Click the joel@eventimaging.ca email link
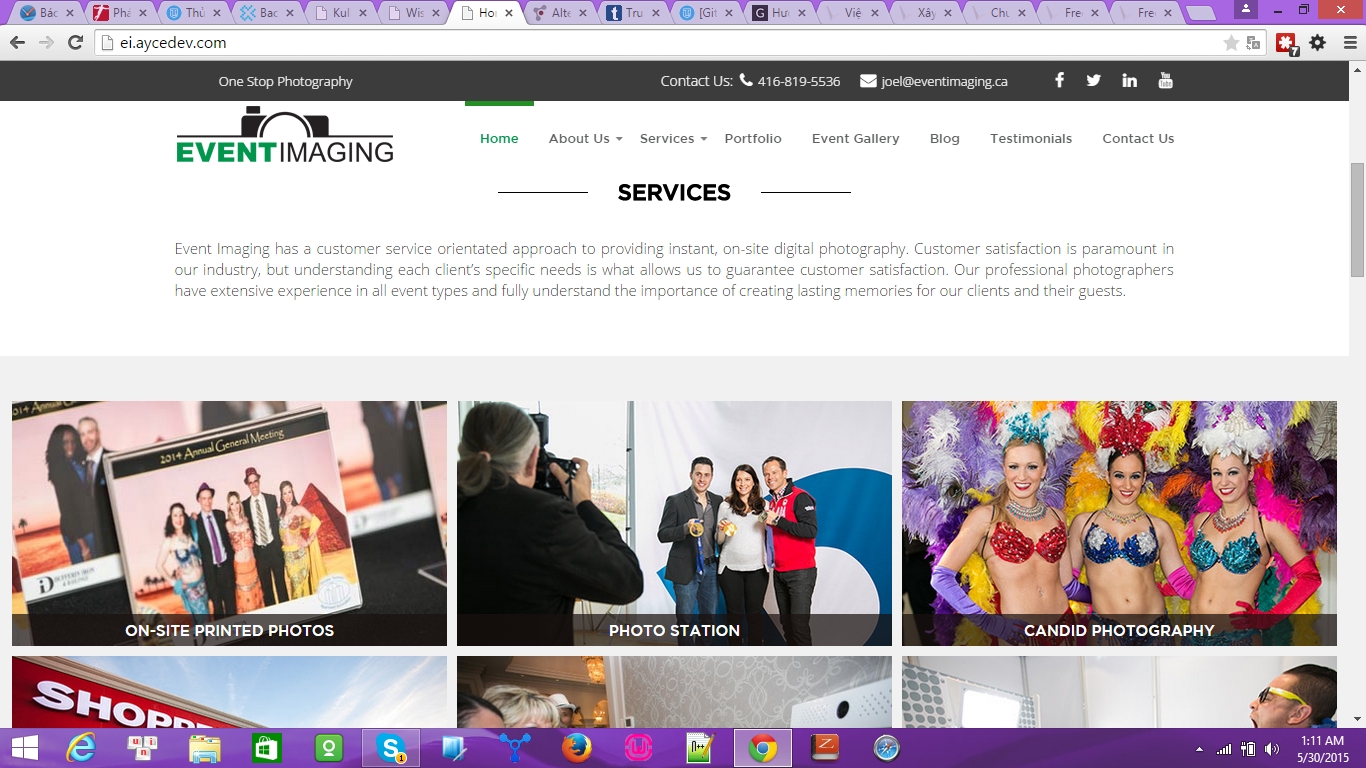The height and width of the screenshot is (768, 1366). click(x=944, y=81)
